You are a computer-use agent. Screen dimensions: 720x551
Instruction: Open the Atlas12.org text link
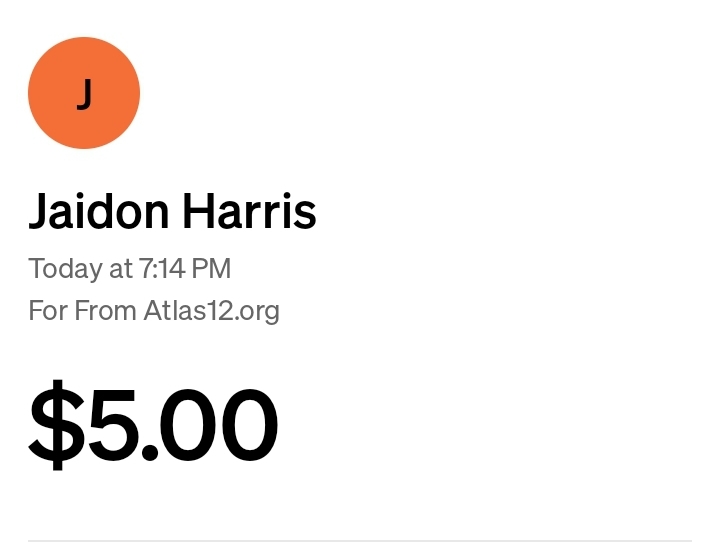(x=212, y=311)
